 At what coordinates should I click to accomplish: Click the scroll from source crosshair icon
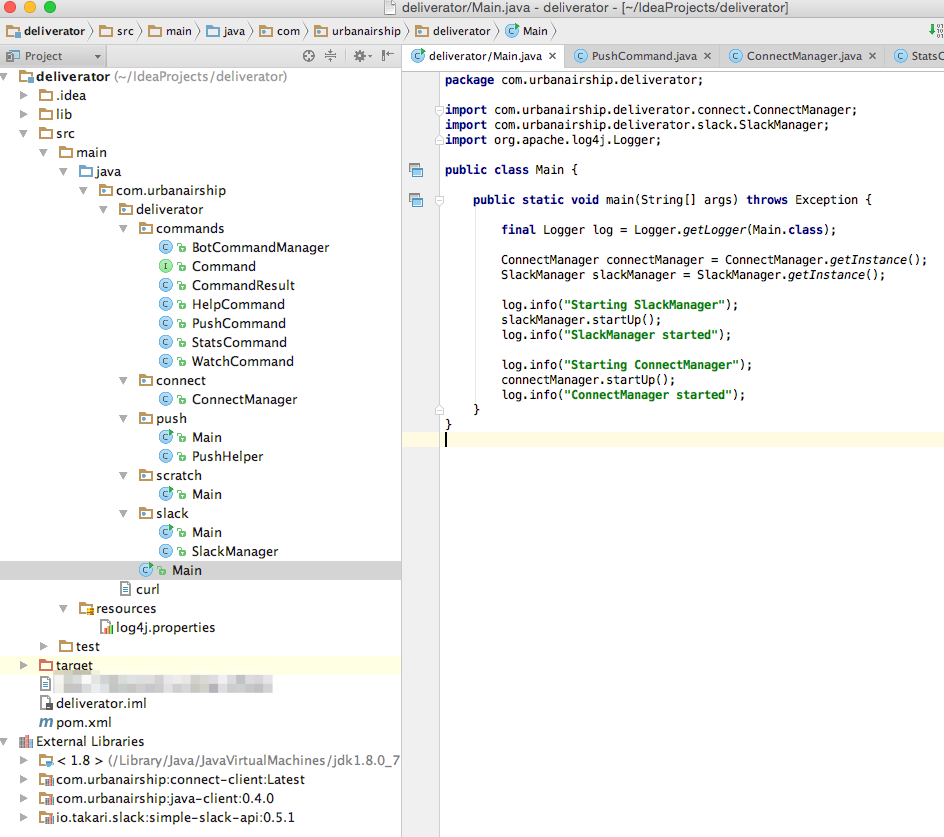309,56
